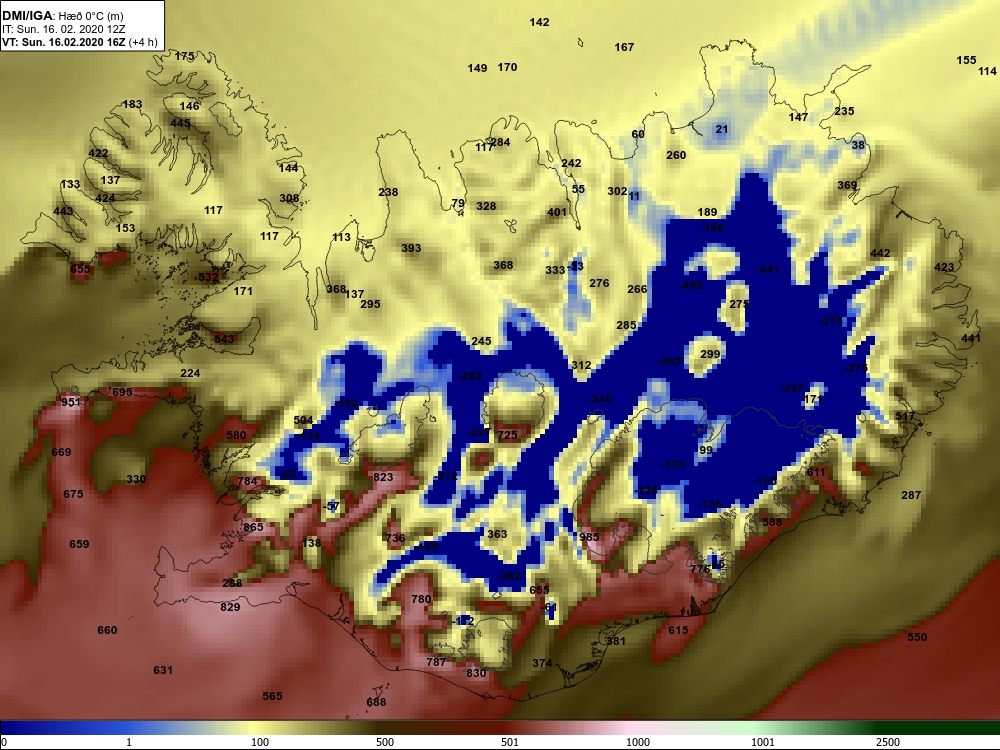Click the map value 393
The image size is (1000, 750).
click(411, 248)
